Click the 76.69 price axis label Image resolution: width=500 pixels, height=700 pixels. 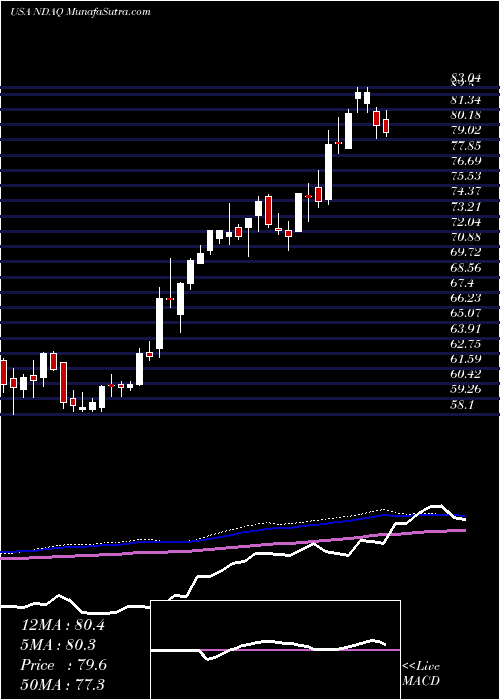[x=465, y=160]
